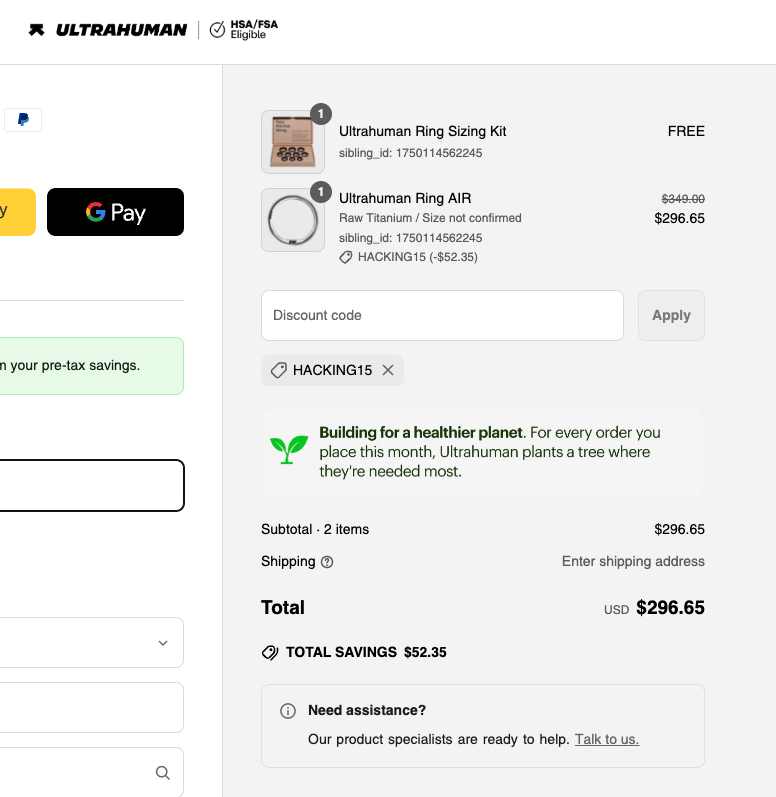This screenshot has height=797, width=776.
Task: Click the info icon beside Need assistance
Action: click(288, 711)
